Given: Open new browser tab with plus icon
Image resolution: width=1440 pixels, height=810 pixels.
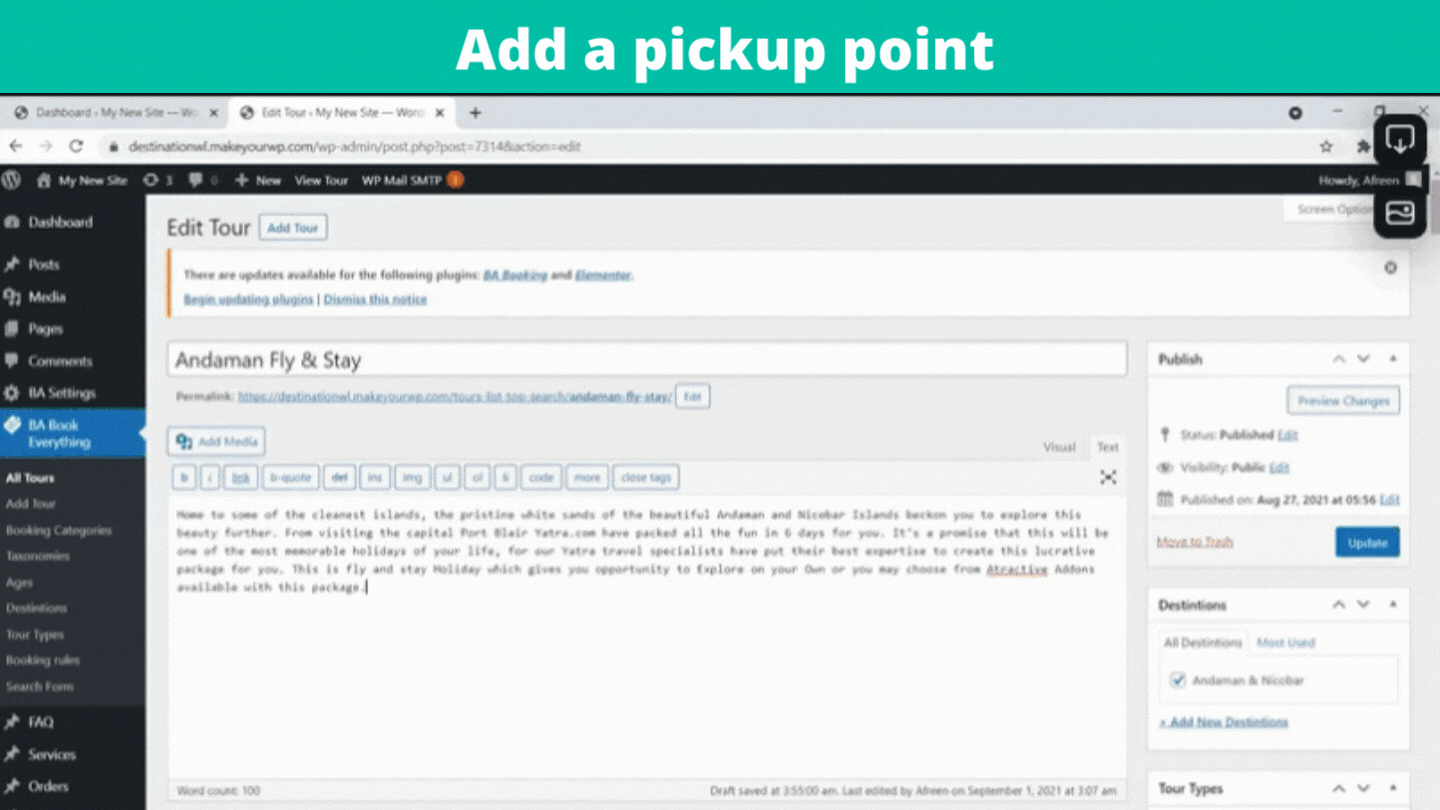Looking at the screenshot, I should (475, 113).
